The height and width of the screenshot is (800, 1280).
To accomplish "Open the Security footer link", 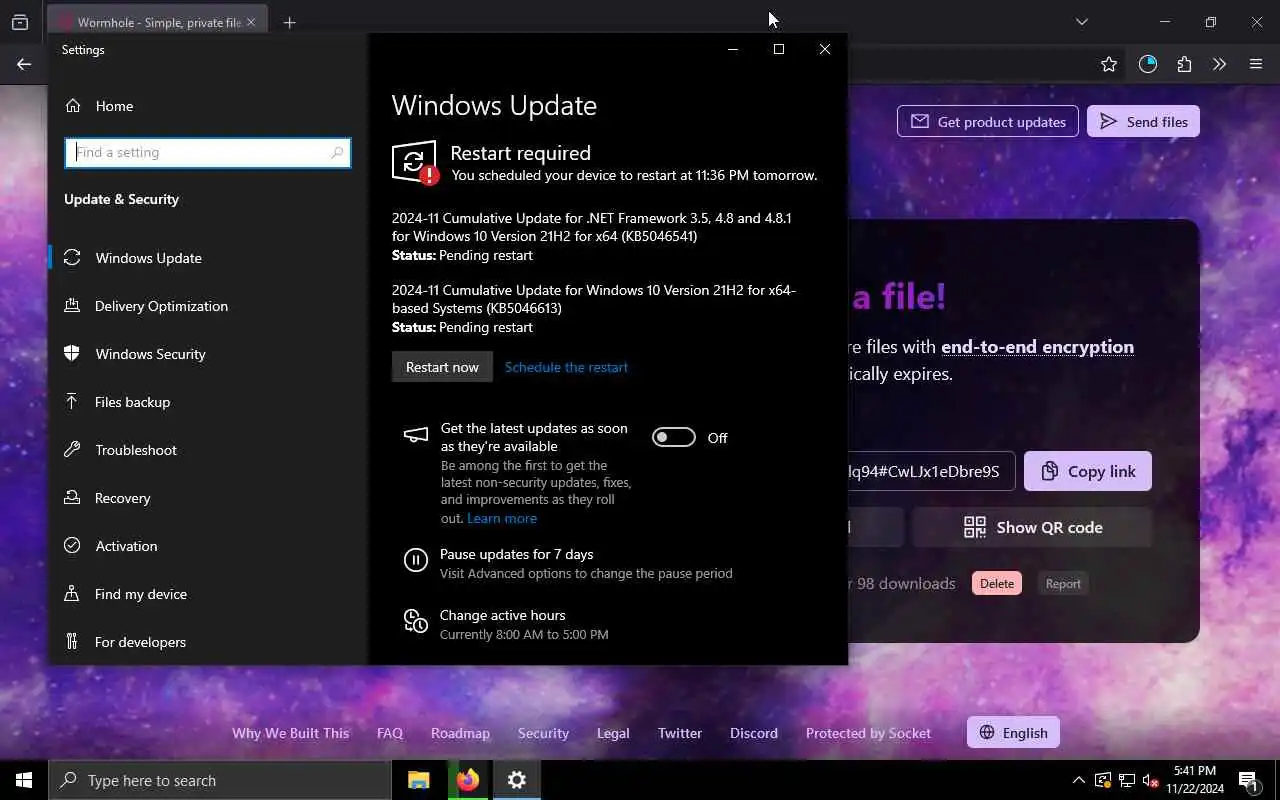I will point(543,733).
